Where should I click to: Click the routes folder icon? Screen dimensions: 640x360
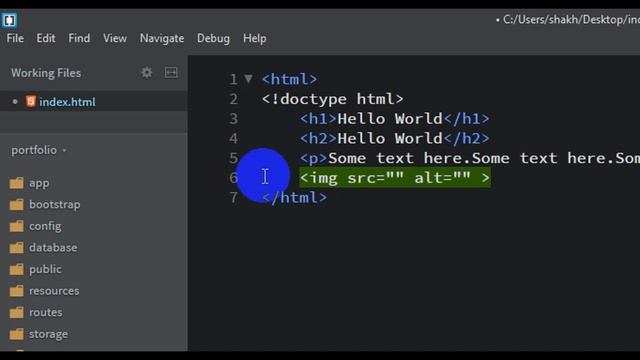pos(16,313)
